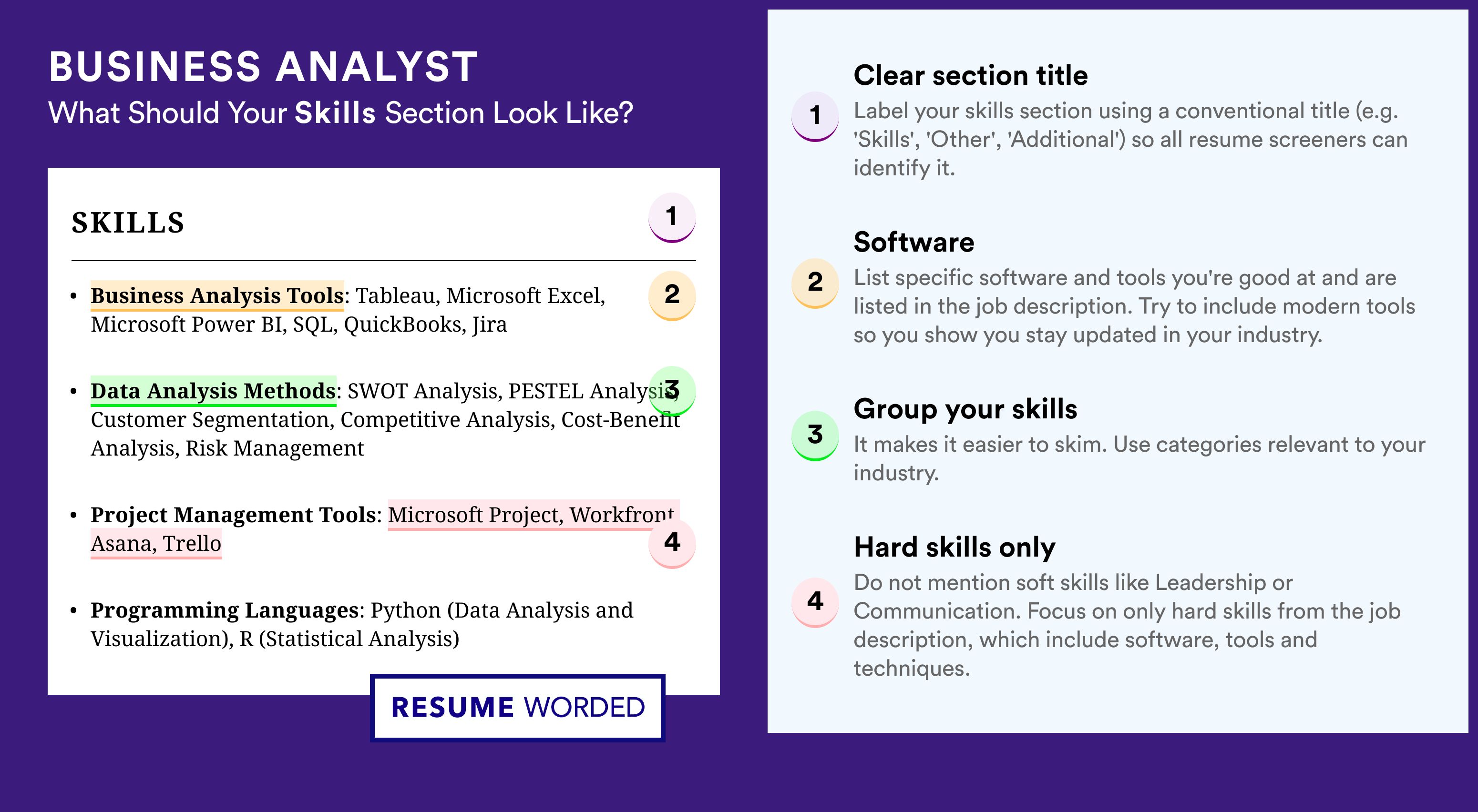
Task: Click number 3 badge next to Group your skills
Action: (x=815, y=436)
